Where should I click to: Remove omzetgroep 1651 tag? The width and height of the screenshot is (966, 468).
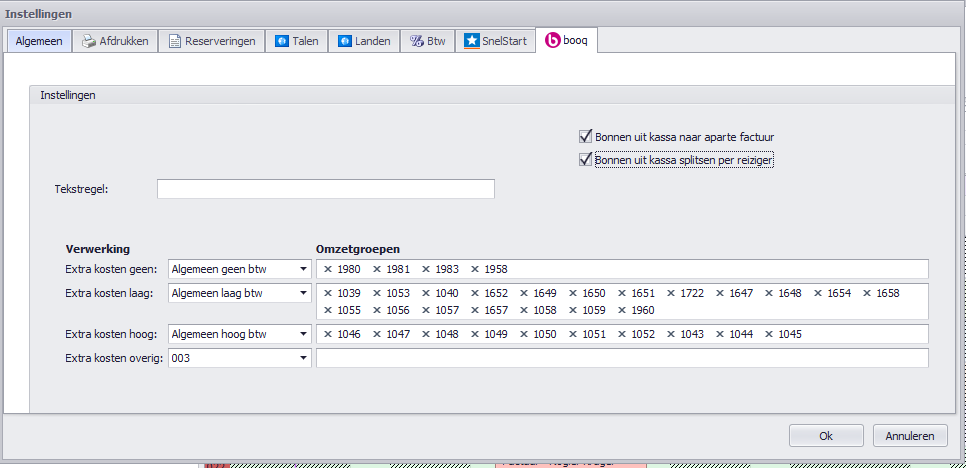point(623,293)
